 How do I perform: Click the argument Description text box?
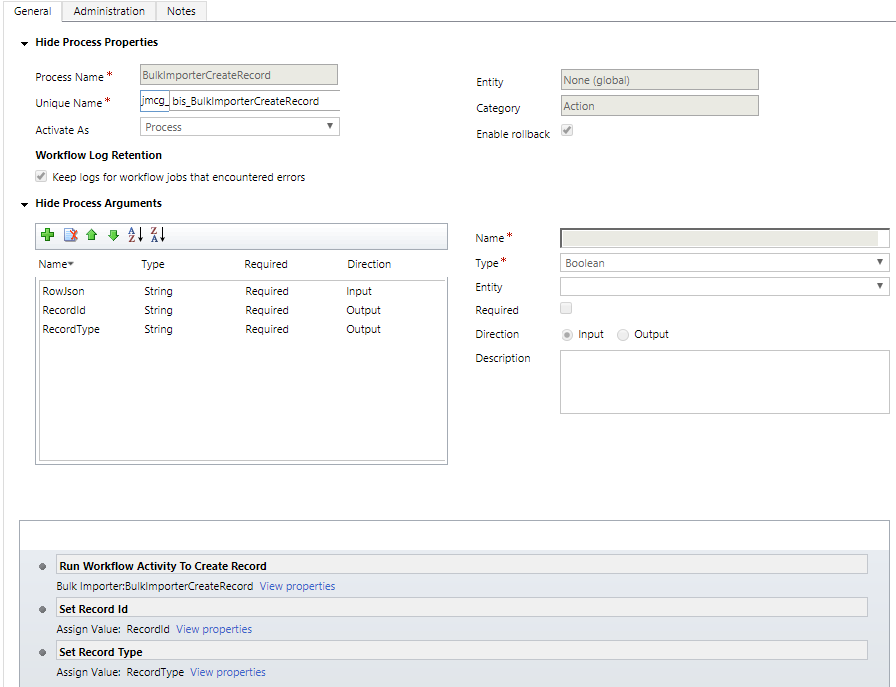click(x=724, y=381)
